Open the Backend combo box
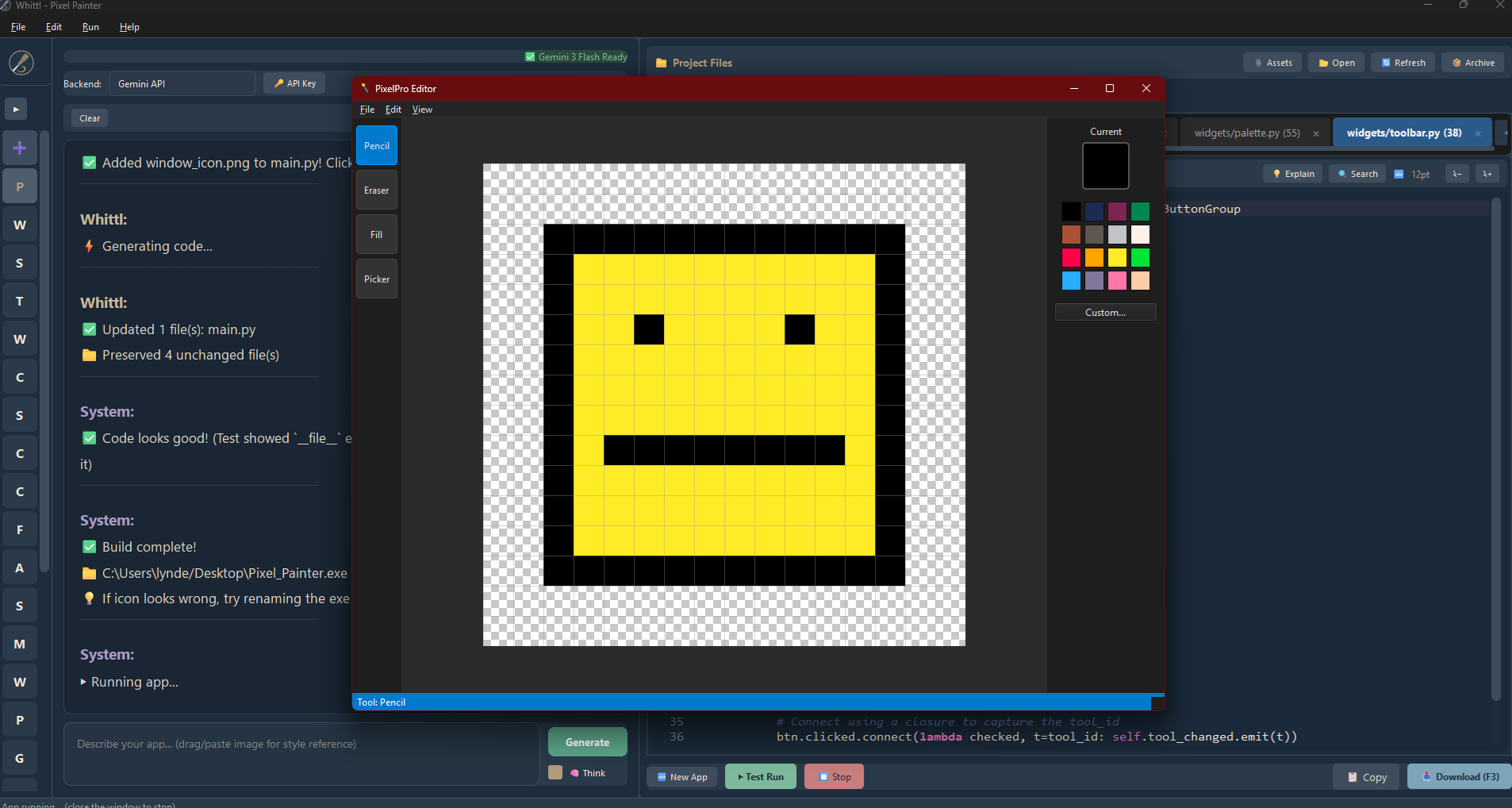The height and width of the screenshot is (808, 1512). pyautogui.click(x=182, y=83)
